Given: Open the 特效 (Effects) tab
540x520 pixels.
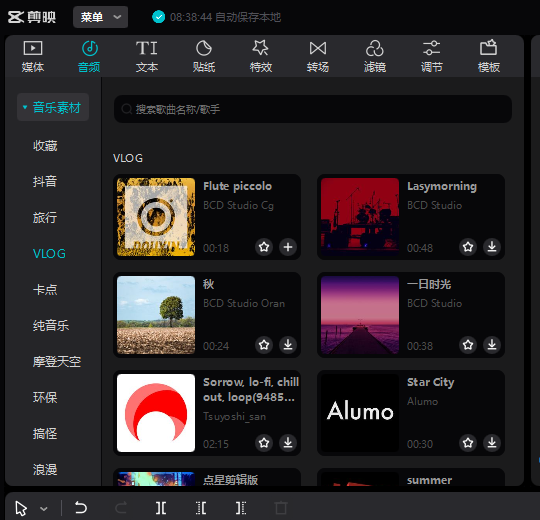Looking at the screenshot, I should pos(261,56).
